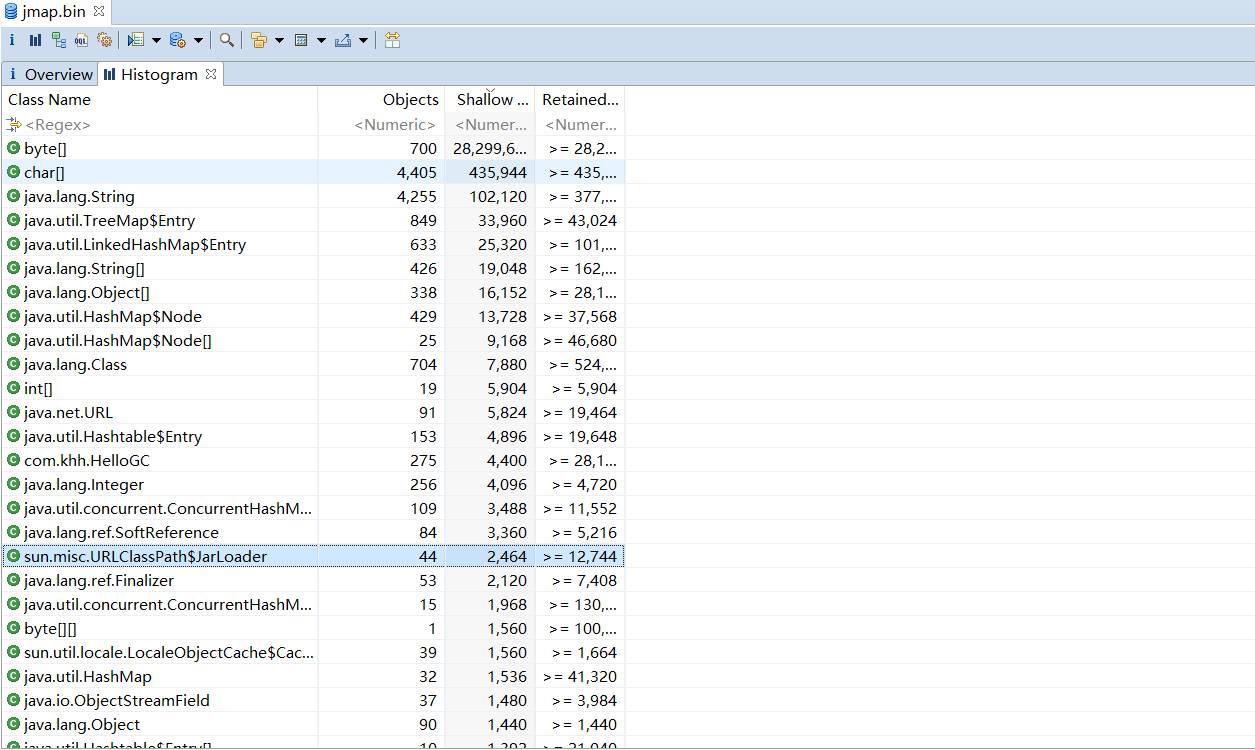Viewport: 1255px width, 750px height.
Task: Expand the Run Expert System Test dropdown arrow
Action: coord(156,40)
